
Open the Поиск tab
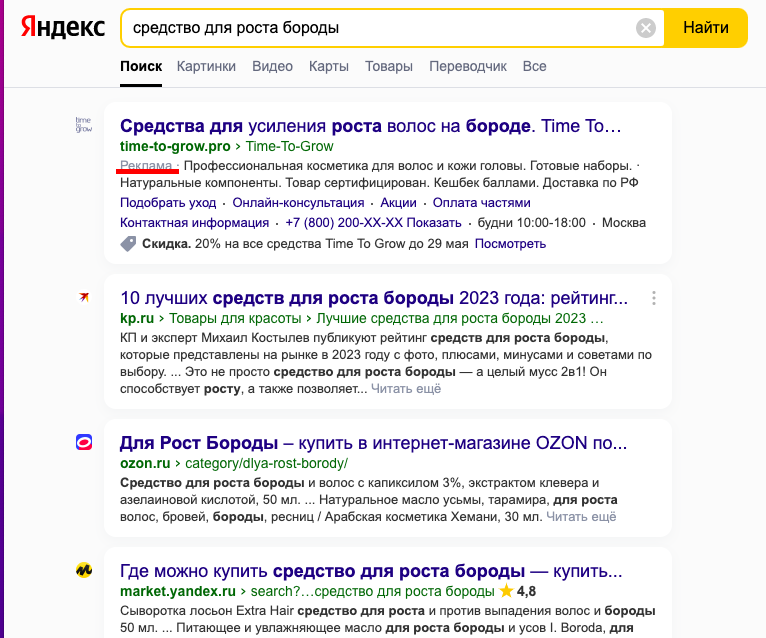click(x=141, y=66)
